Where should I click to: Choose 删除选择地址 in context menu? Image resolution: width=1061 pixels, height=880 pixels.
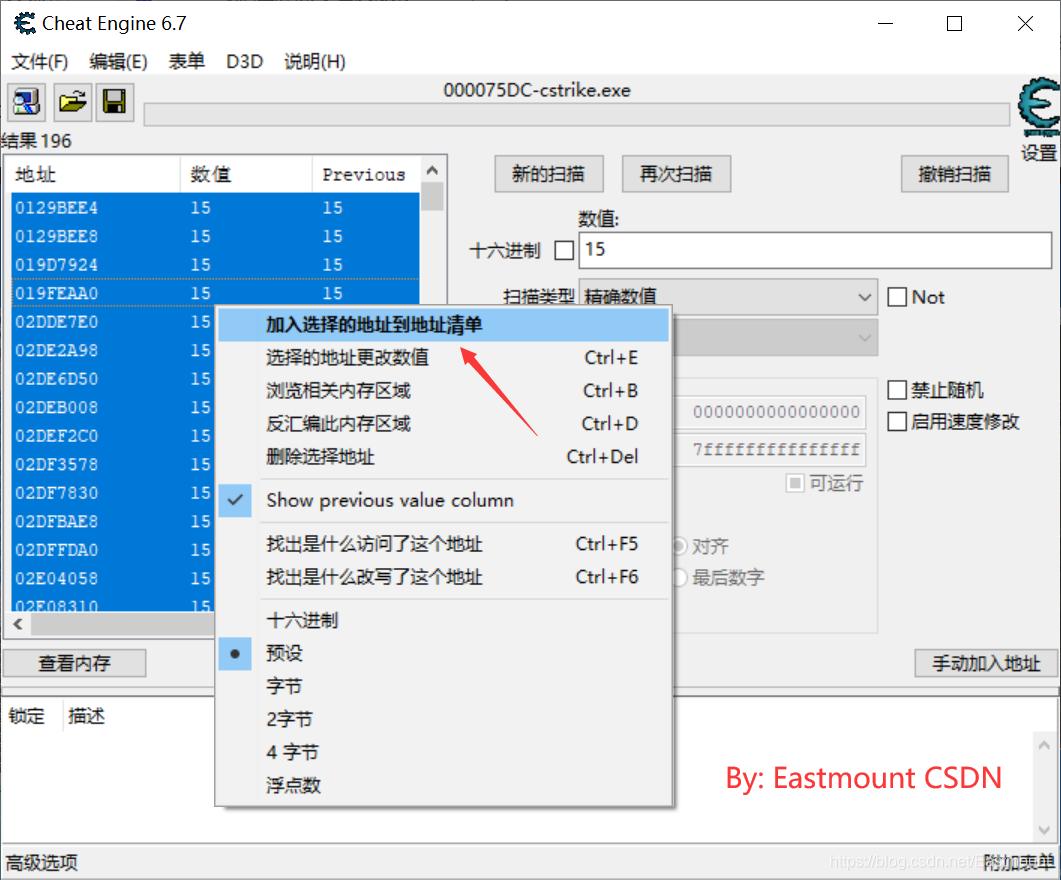pos(443,457)
